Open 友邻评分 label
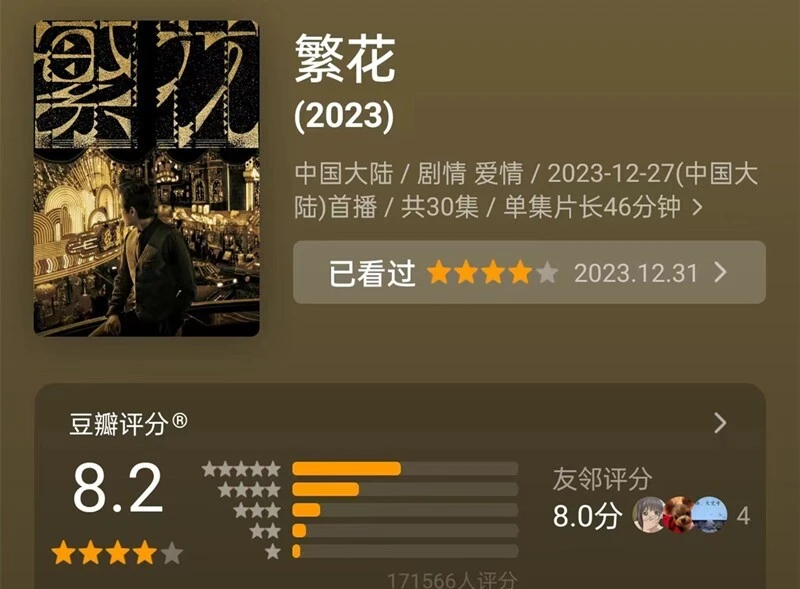Screen dimensions: 800x589 pyautogui.click(x=603, y=479)
